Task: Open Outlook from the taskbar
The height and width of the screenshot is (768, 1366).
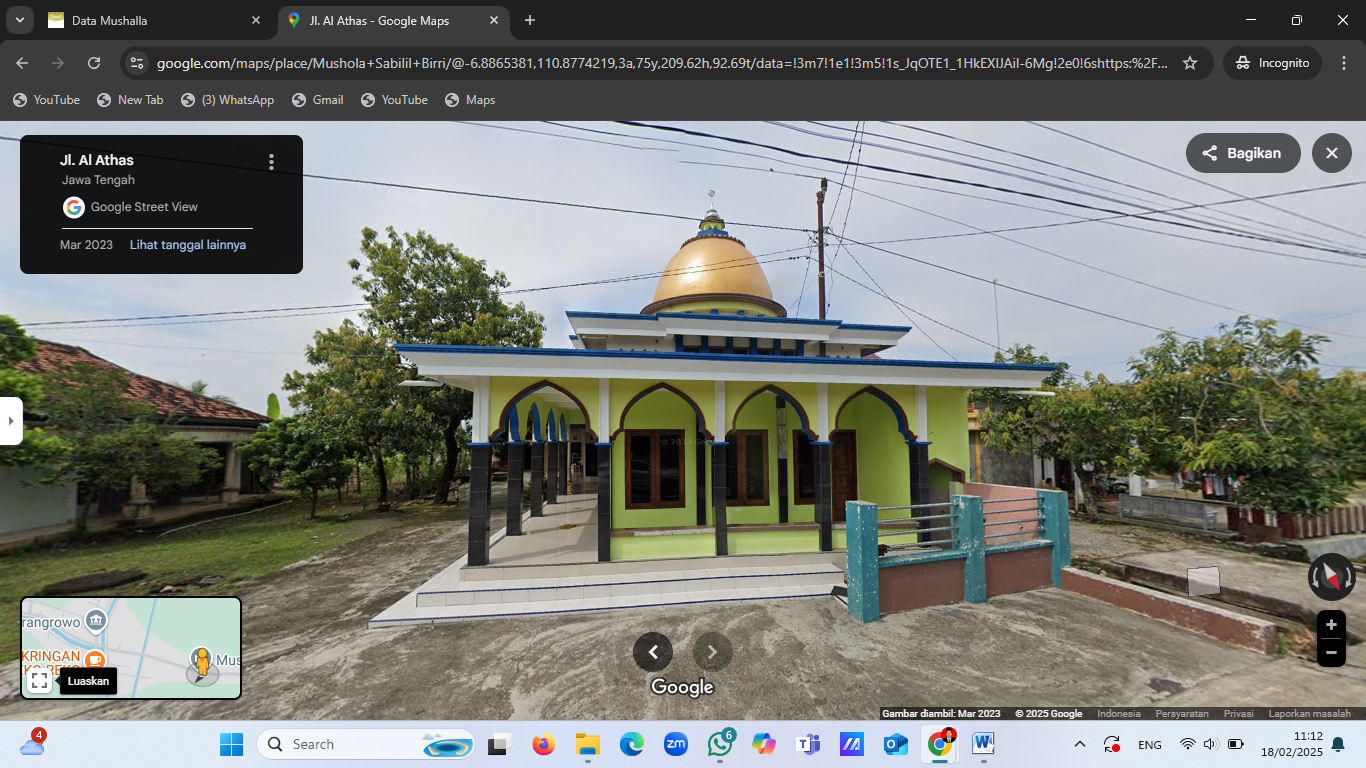Action: [895, 744]
